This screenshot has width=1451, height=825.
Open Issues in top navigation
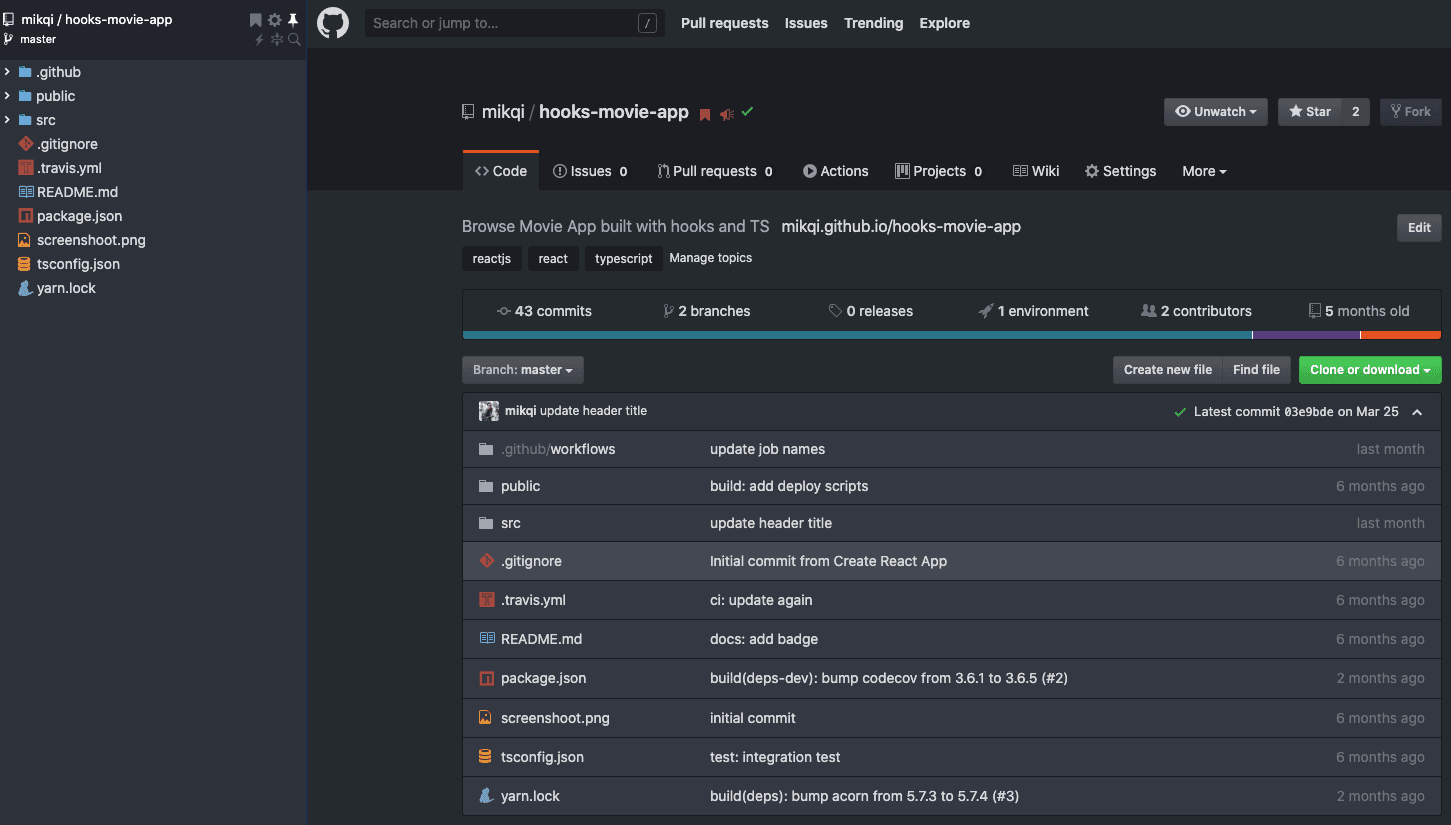click(806, 23)
